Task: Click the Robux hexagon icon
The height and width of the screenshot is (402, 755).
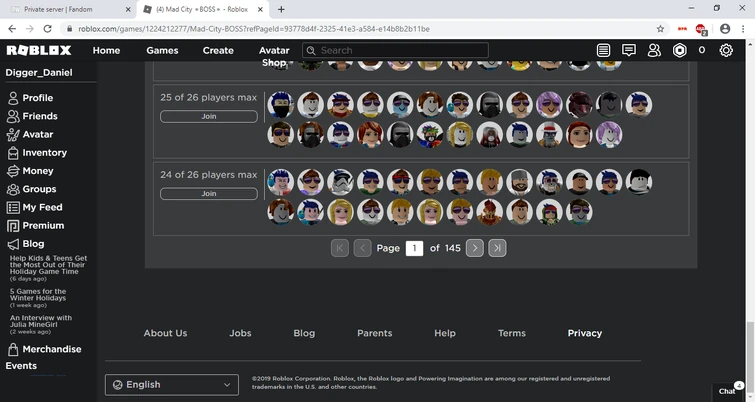Action: tap(679, 50)
